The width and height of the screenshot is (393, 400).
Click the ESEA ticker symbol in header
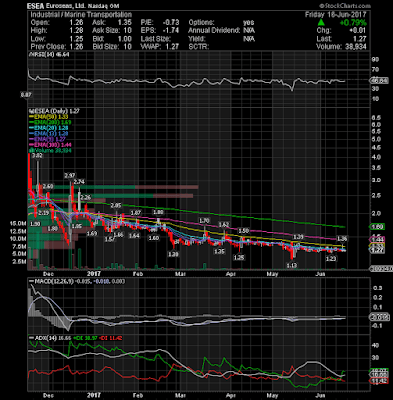35,6
